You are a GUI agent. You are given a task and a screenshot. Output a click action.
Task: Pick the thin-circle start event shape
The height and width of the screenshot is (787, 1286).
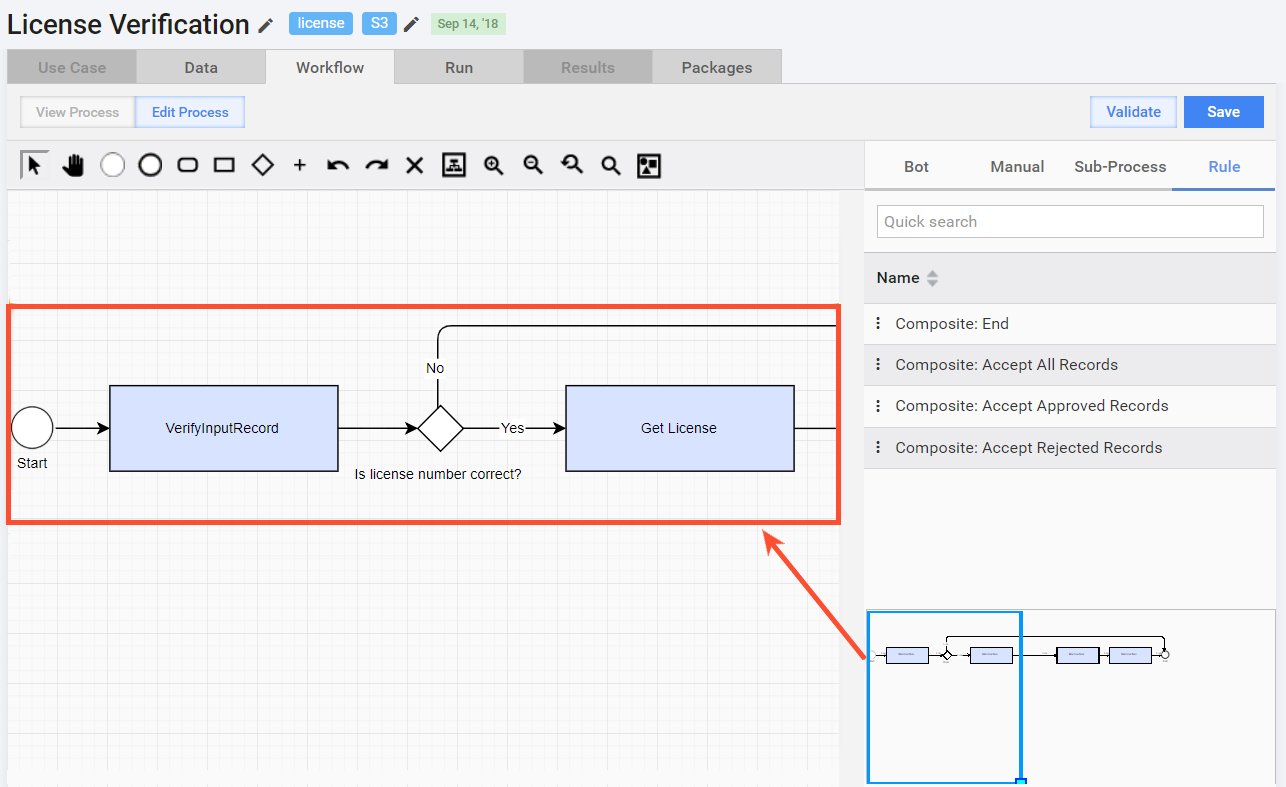[x=113, y=166]
